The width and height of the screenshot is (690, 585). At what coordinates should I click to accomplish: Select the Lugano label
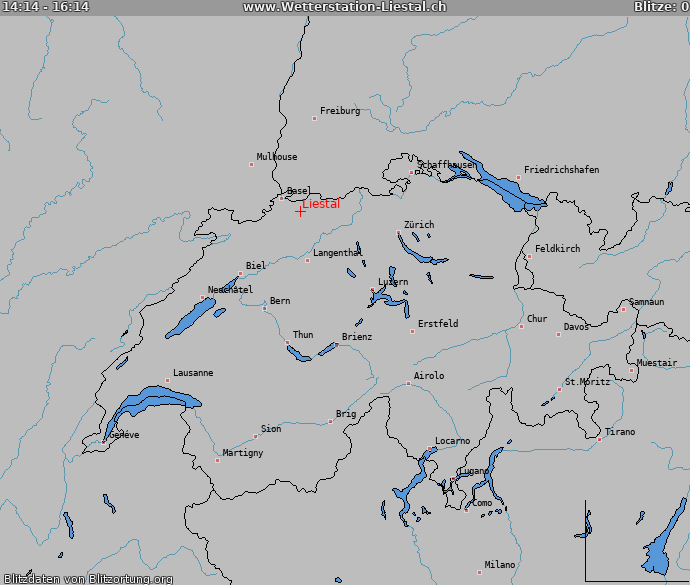pos(474,471)
